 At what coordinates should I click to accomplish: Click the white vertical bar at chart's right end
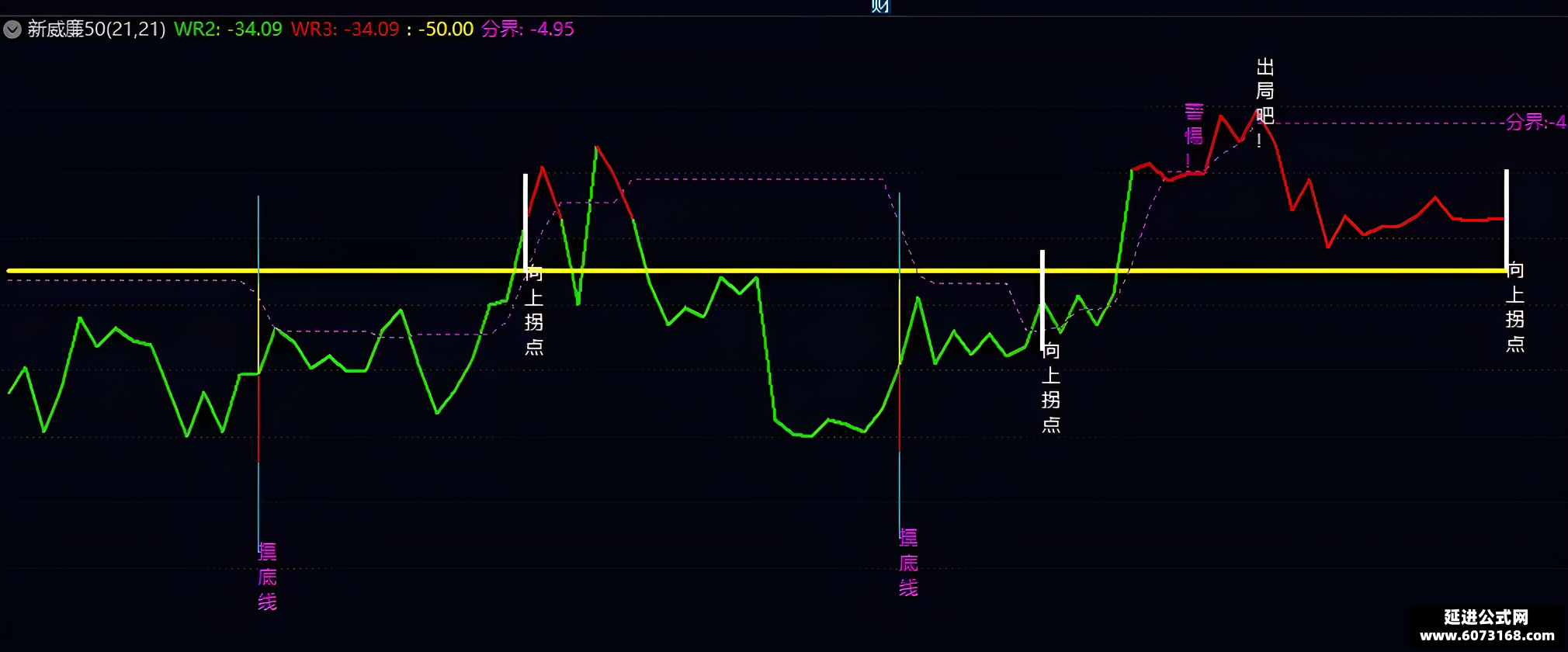(x=1507, y=220)
